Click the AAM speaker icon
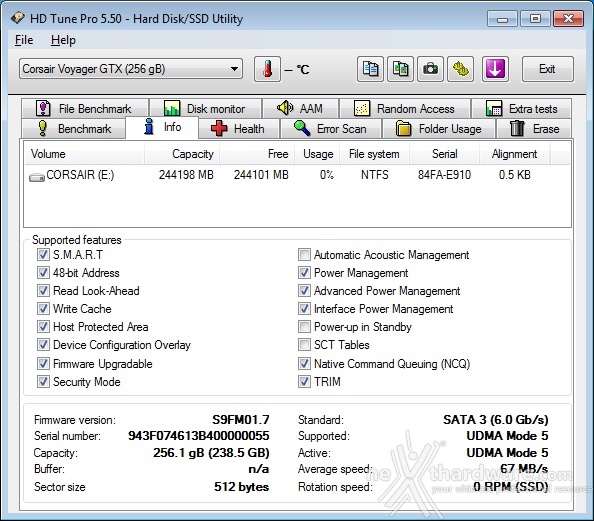 (x=285, y=108)
